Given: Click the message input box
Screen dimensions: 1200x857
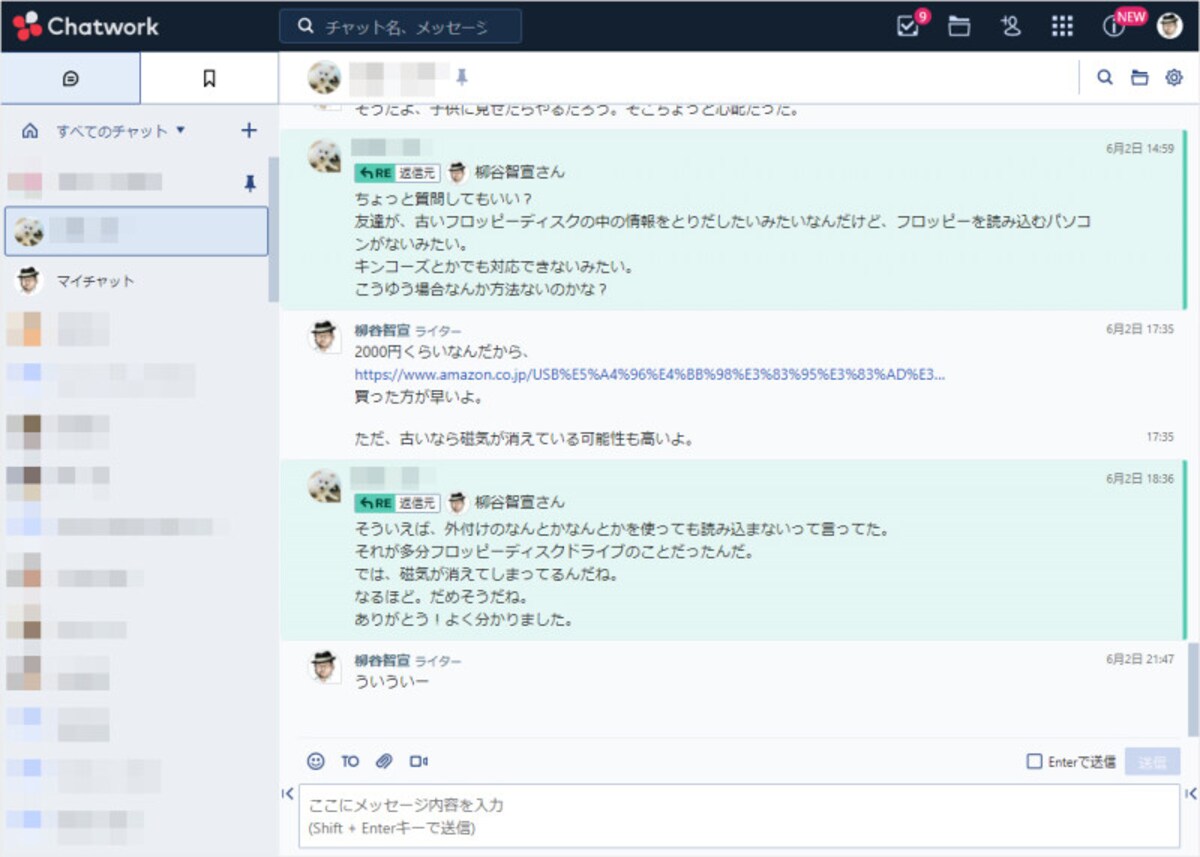Looking at the screenshot, I should point(739,816).
